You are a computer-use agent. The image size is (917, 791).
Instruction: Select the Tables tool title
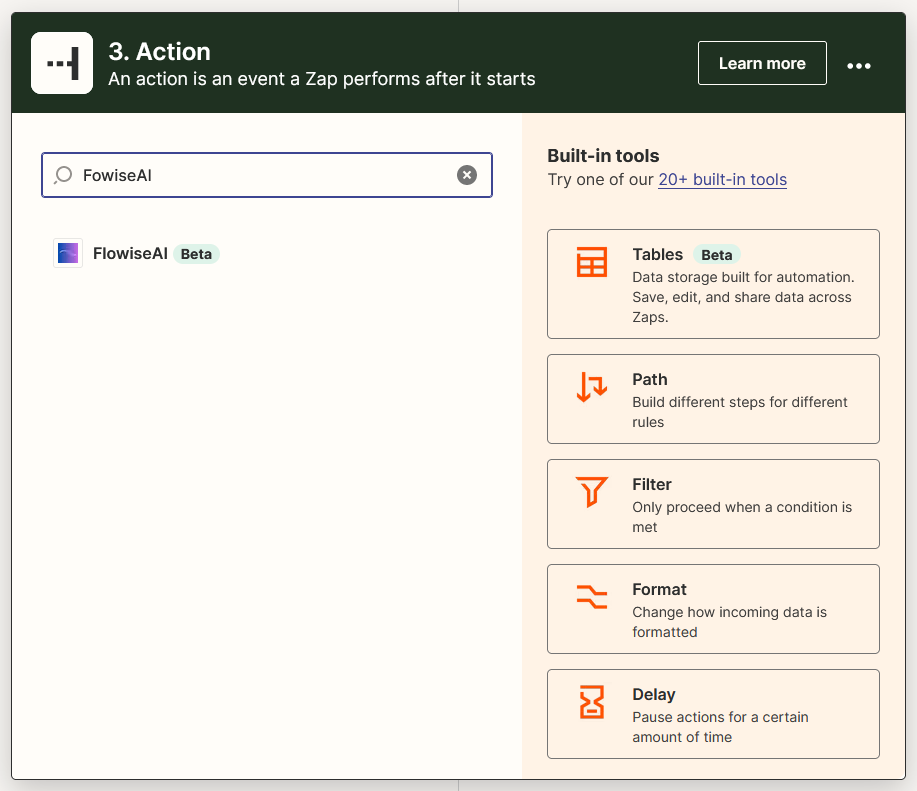pos(657,254)
